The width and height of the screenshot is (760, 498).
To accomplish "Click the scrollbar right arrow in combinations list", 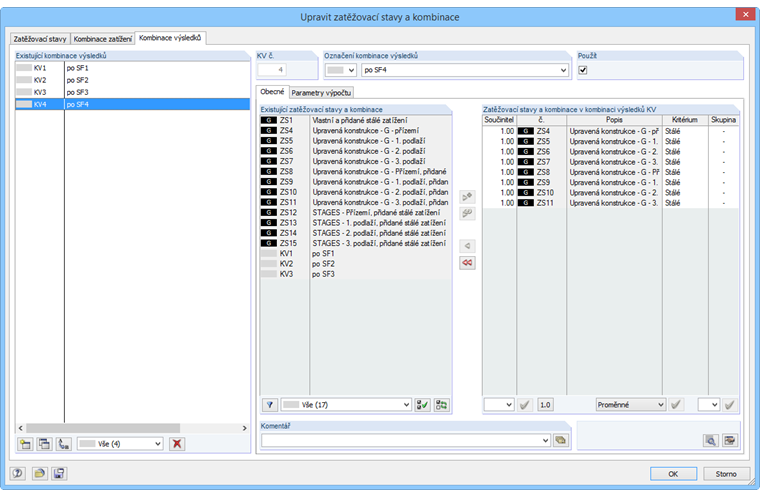I will tap(244, 428).
